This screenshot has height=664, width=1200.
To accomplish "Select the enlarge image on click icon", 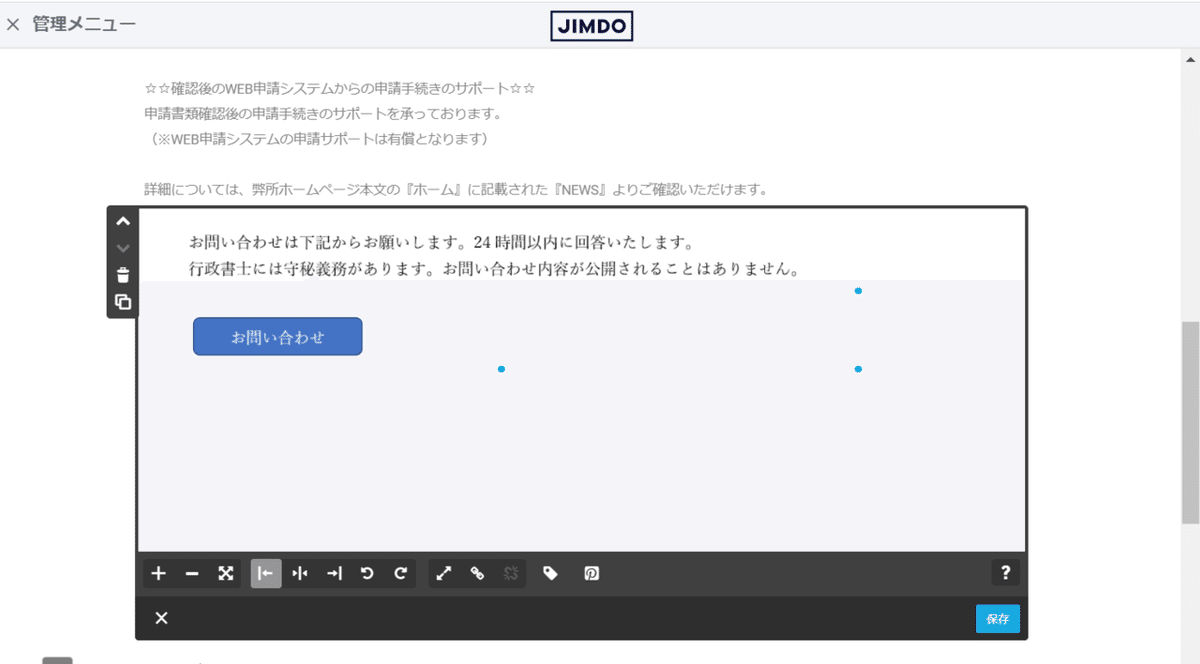I will point(444,573).
